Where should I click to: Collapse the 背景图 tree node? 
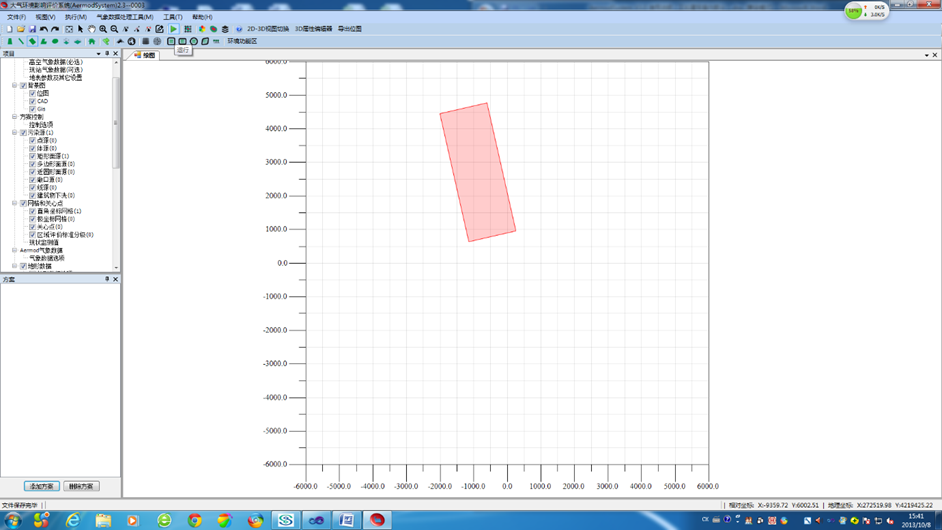click(x=15, y=86)
